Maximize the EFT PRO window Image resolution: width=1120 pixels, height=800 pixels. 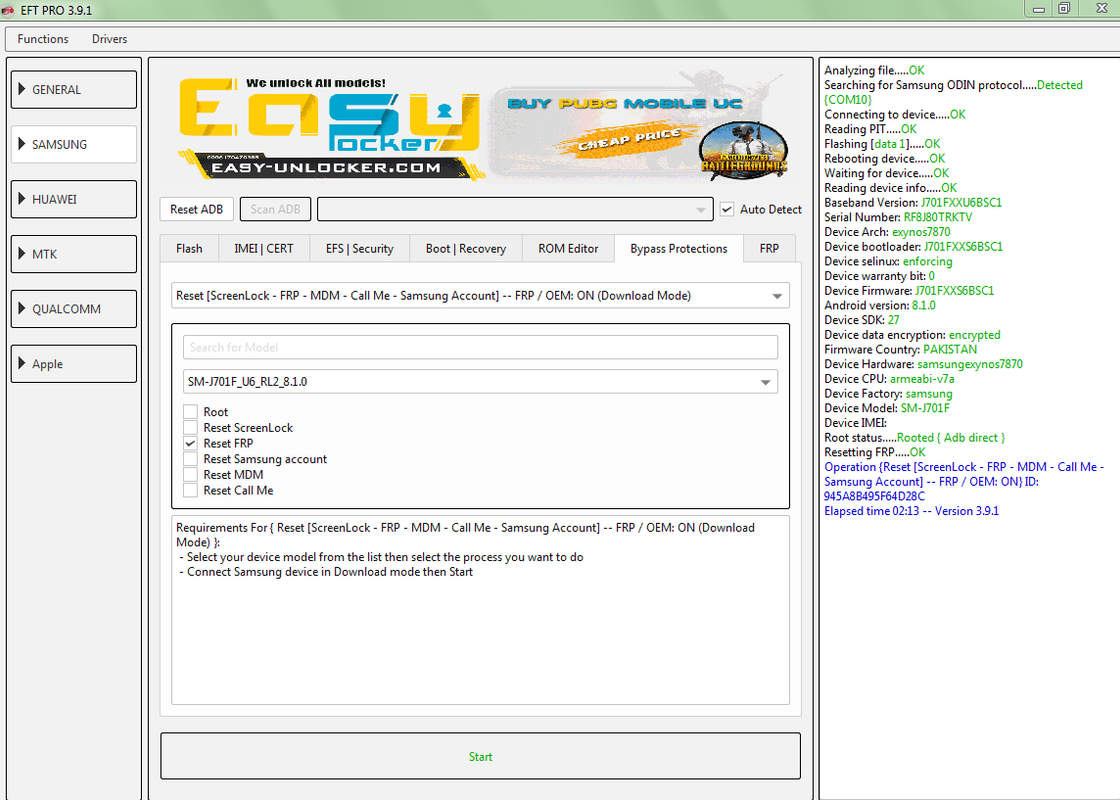(1064, 9)
